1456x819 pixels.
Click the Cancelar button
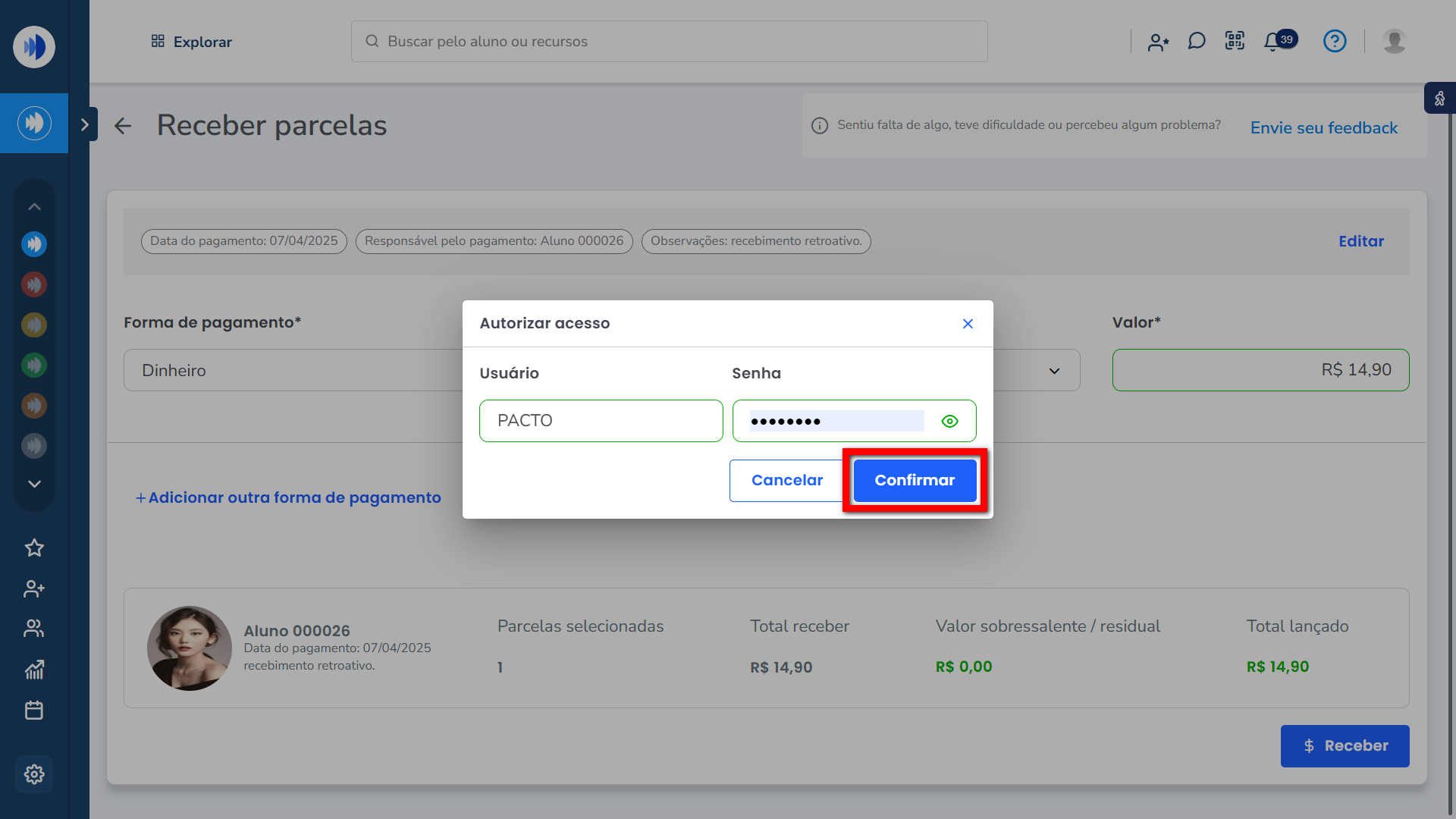[786, 480]
